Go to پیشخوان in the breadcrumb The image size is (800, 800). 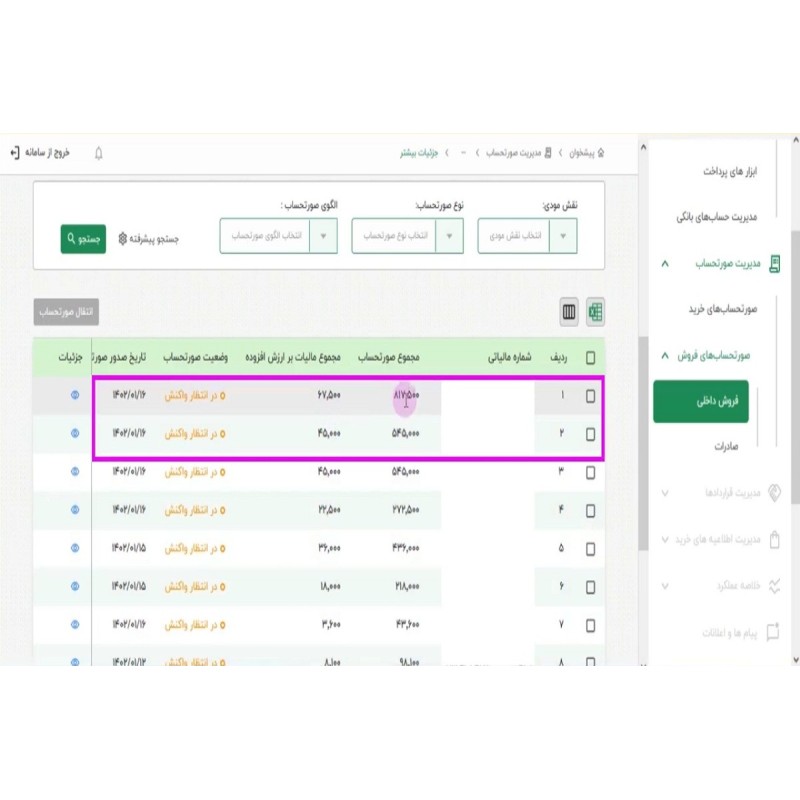(582, 153)
